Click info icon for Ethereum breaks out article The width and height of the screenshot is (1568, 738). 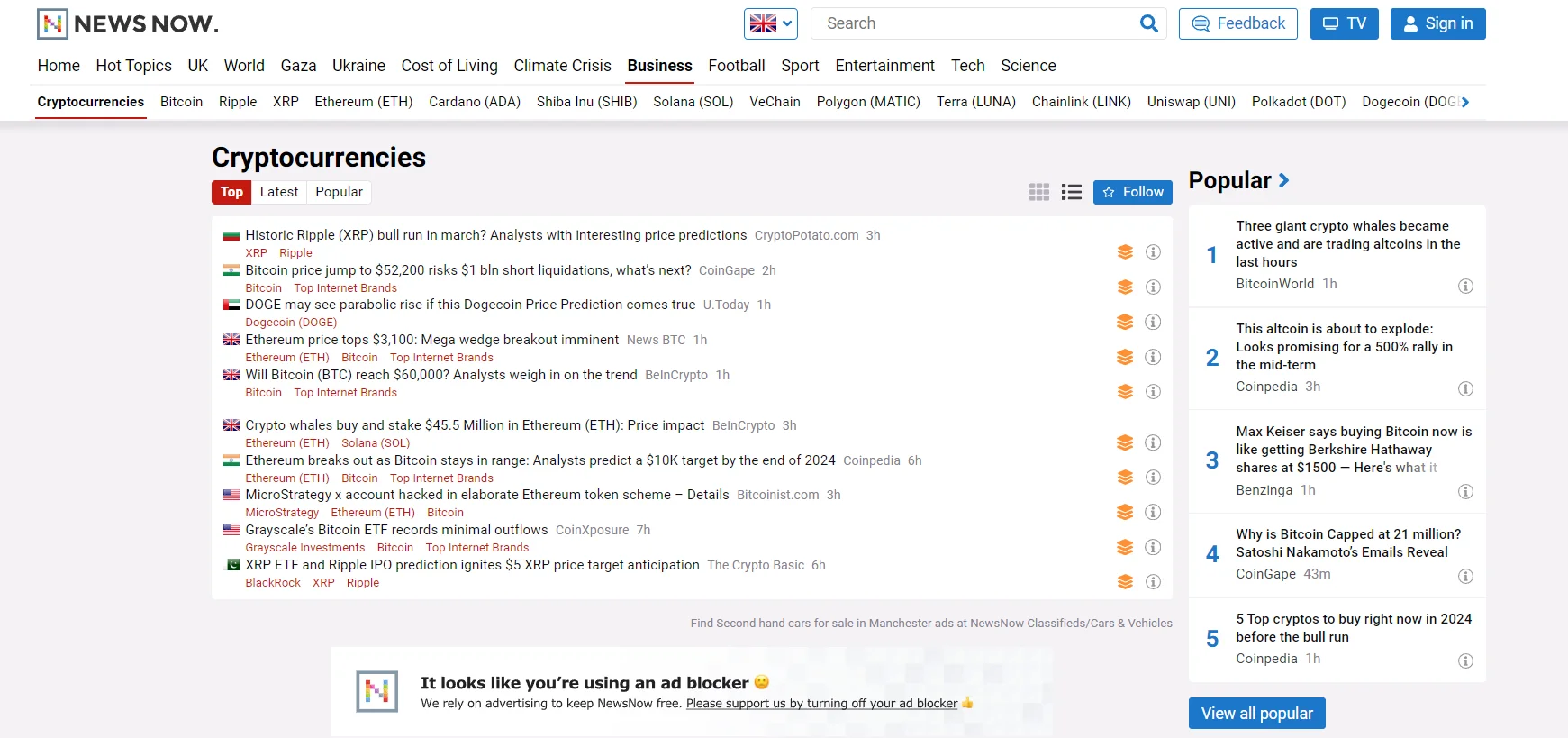pyautogui.click(x=1153, y=478)
